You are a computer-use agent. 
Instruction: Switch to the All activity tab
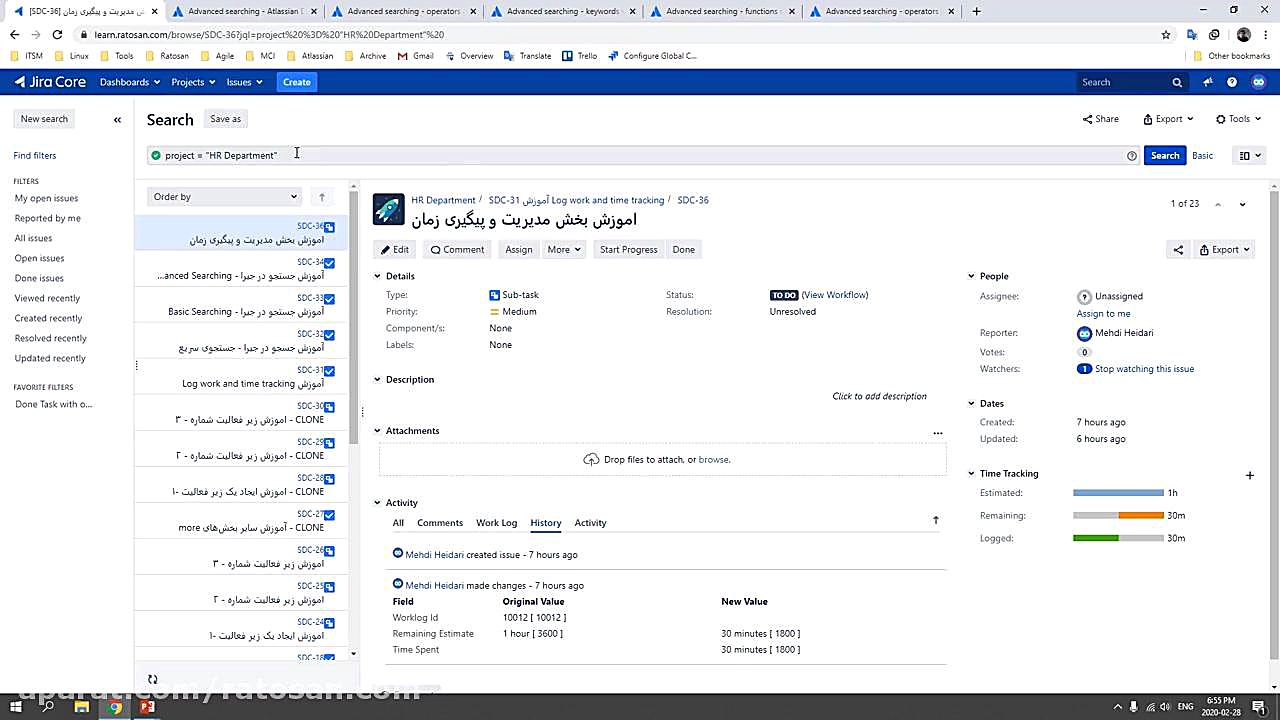[x=398, y=523]
